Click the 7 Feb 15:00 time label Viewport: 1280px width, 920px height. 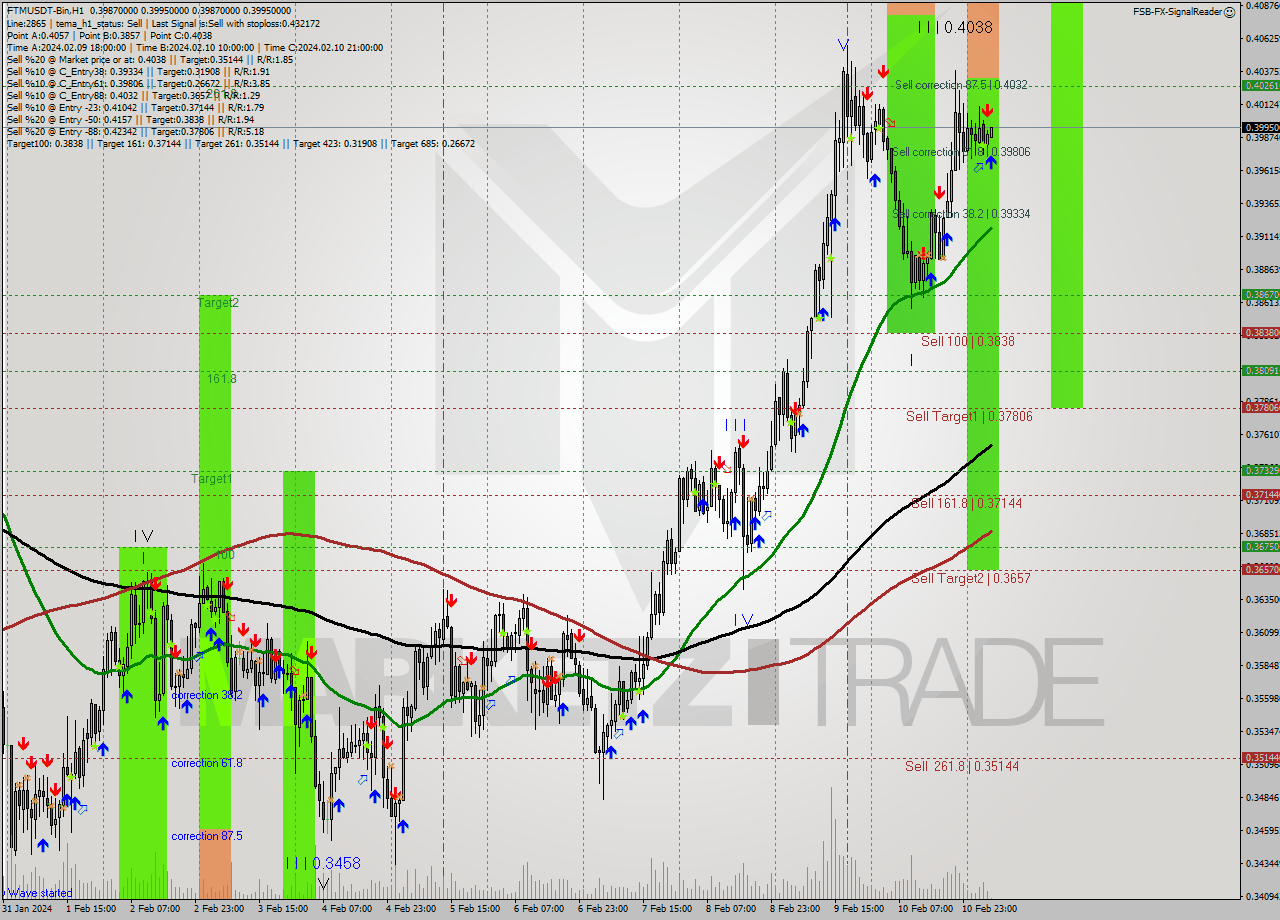click(667, 909)
